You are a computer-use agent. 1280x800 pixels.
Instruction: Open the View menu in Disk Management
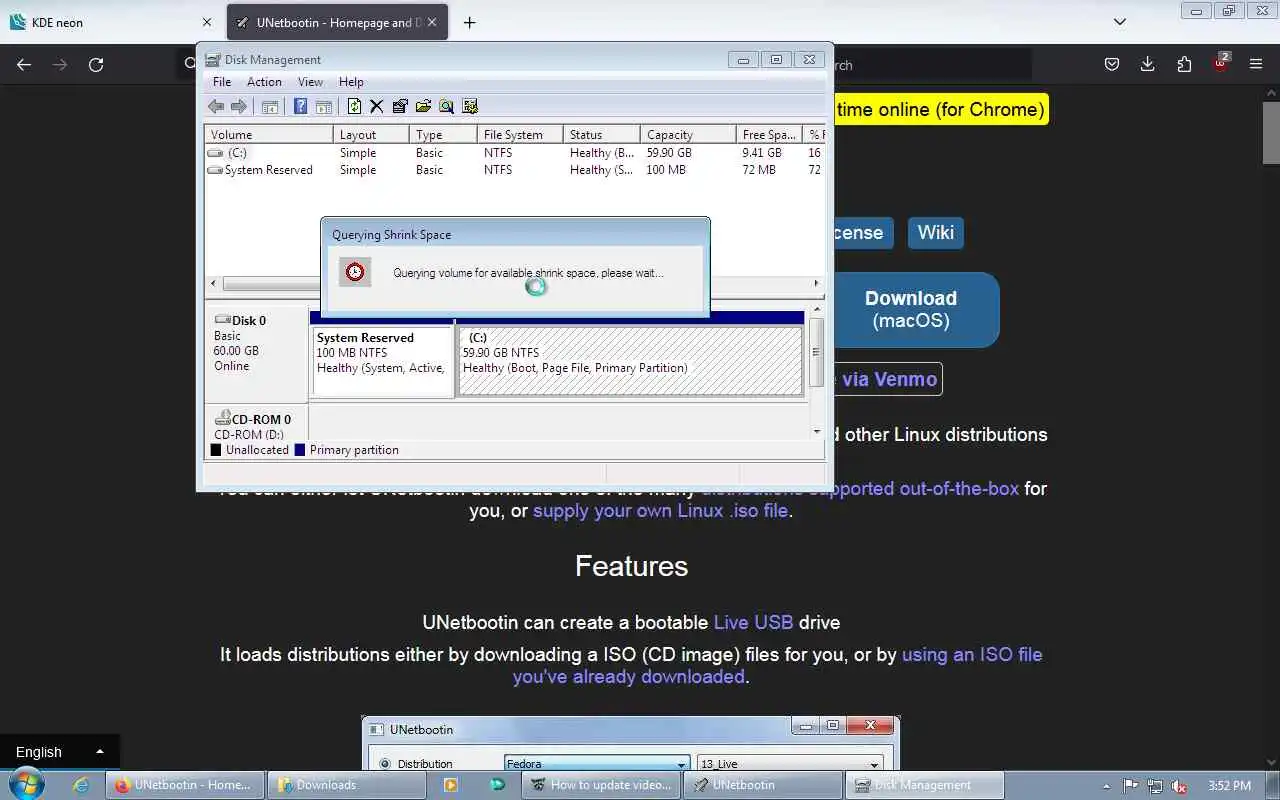(x=311, y=82)
